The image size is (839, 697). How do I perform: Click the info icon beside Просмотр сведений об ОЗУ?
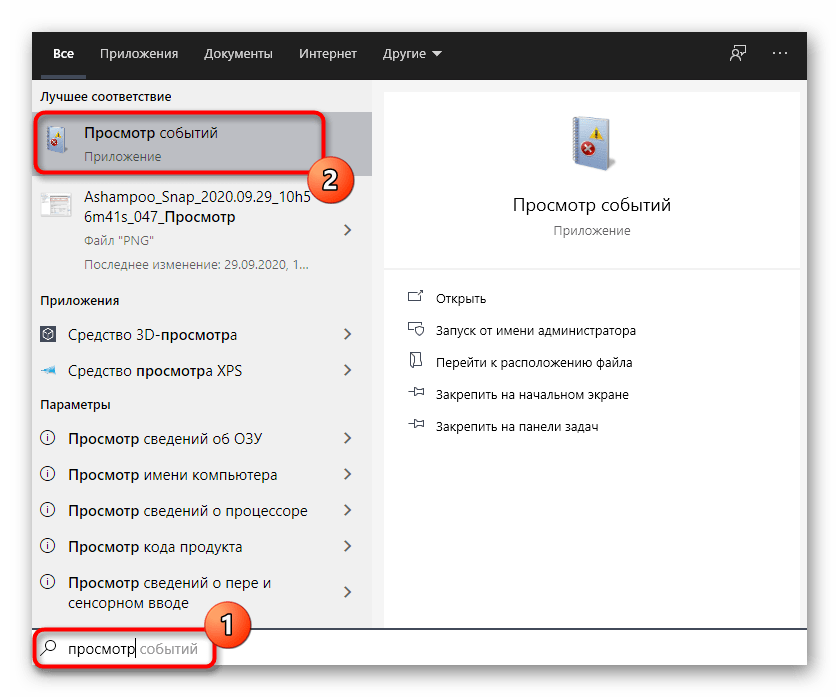[x=48, y=438]
